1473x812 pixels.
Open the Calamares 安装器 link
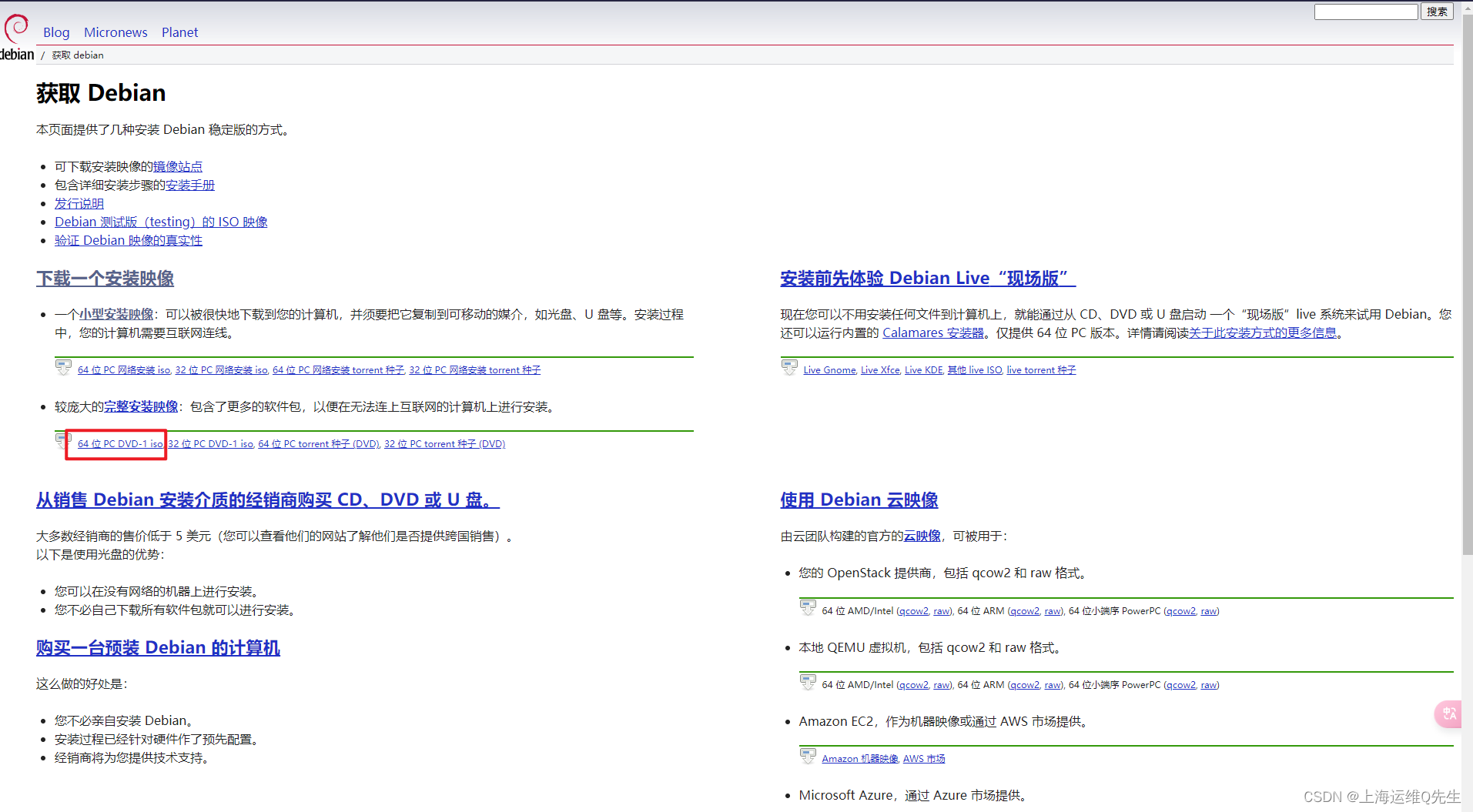pos(933,332)
